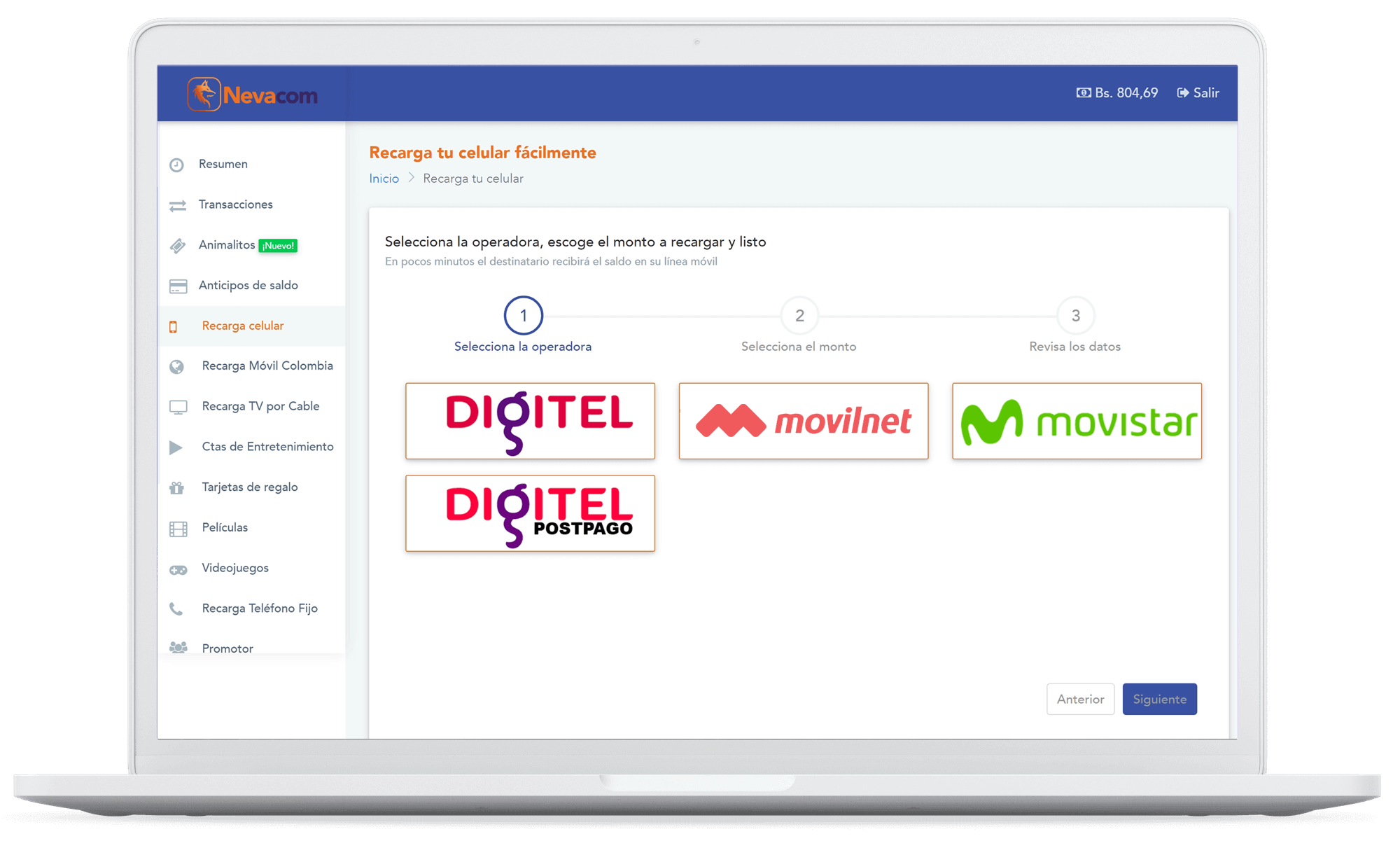1400x841 pixels.
Task: Click the Inicio breadcrumb link
Action: [384, 179]
